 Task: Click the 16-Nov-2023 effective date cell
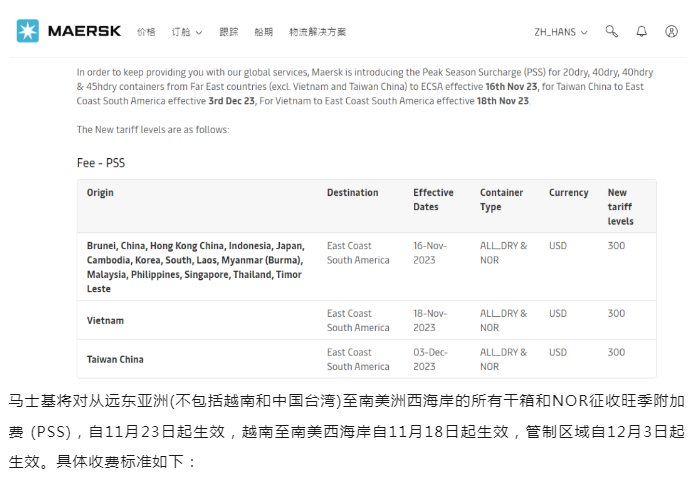(430, 253)
